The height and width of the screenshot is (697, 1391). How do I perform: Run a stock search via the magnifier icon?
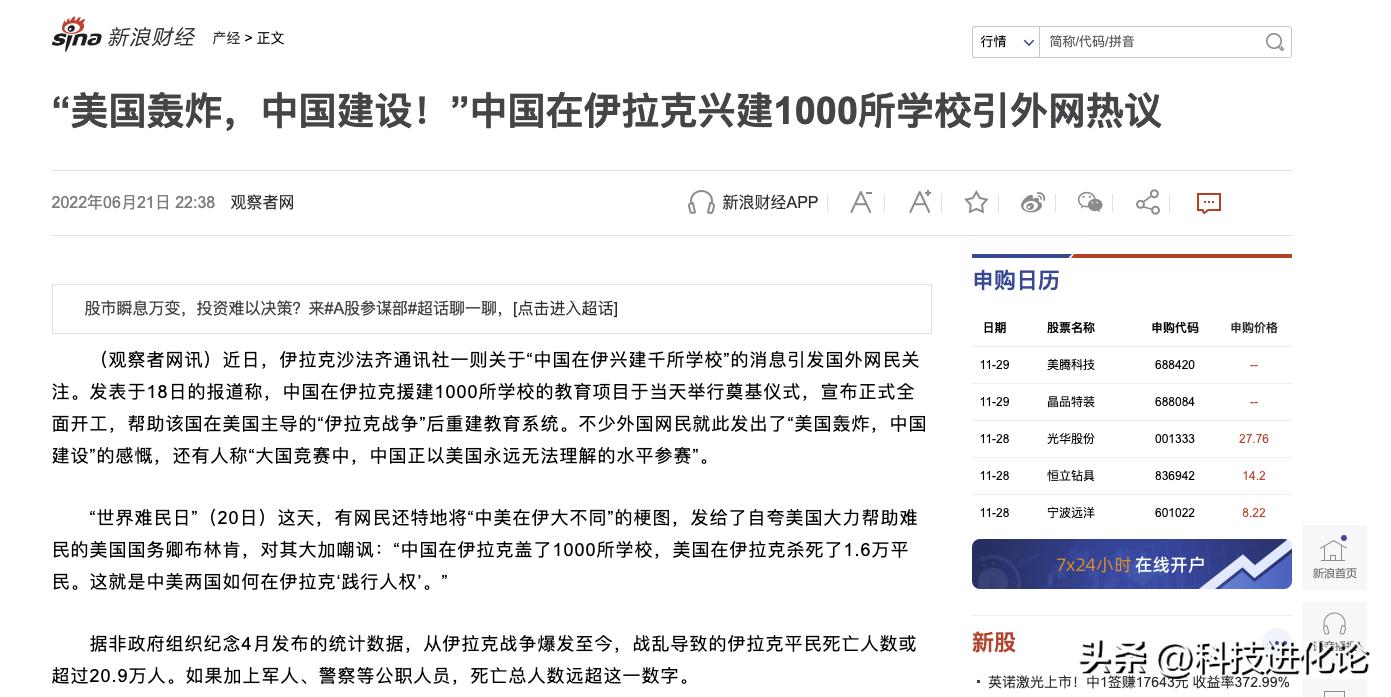1274,42
